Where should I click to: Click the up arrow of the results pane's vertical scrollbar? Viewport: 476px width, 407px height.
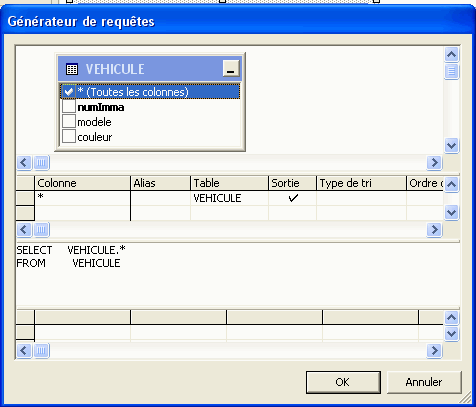tap(451, 317)
